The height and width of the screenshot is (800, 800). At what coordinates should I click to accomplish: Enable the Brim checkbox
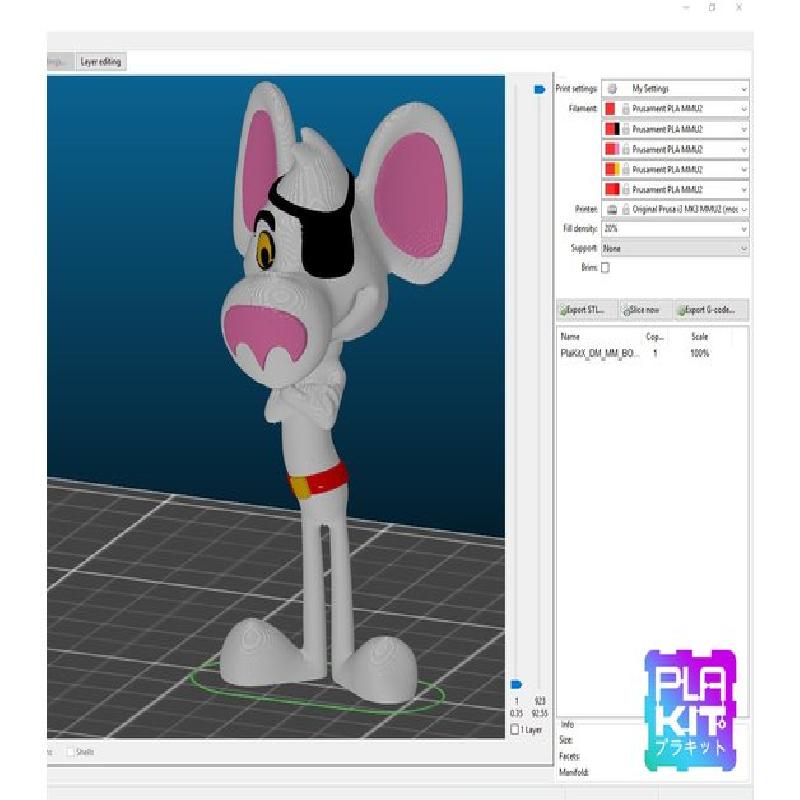pyautogui.click(x=605, y=267)
